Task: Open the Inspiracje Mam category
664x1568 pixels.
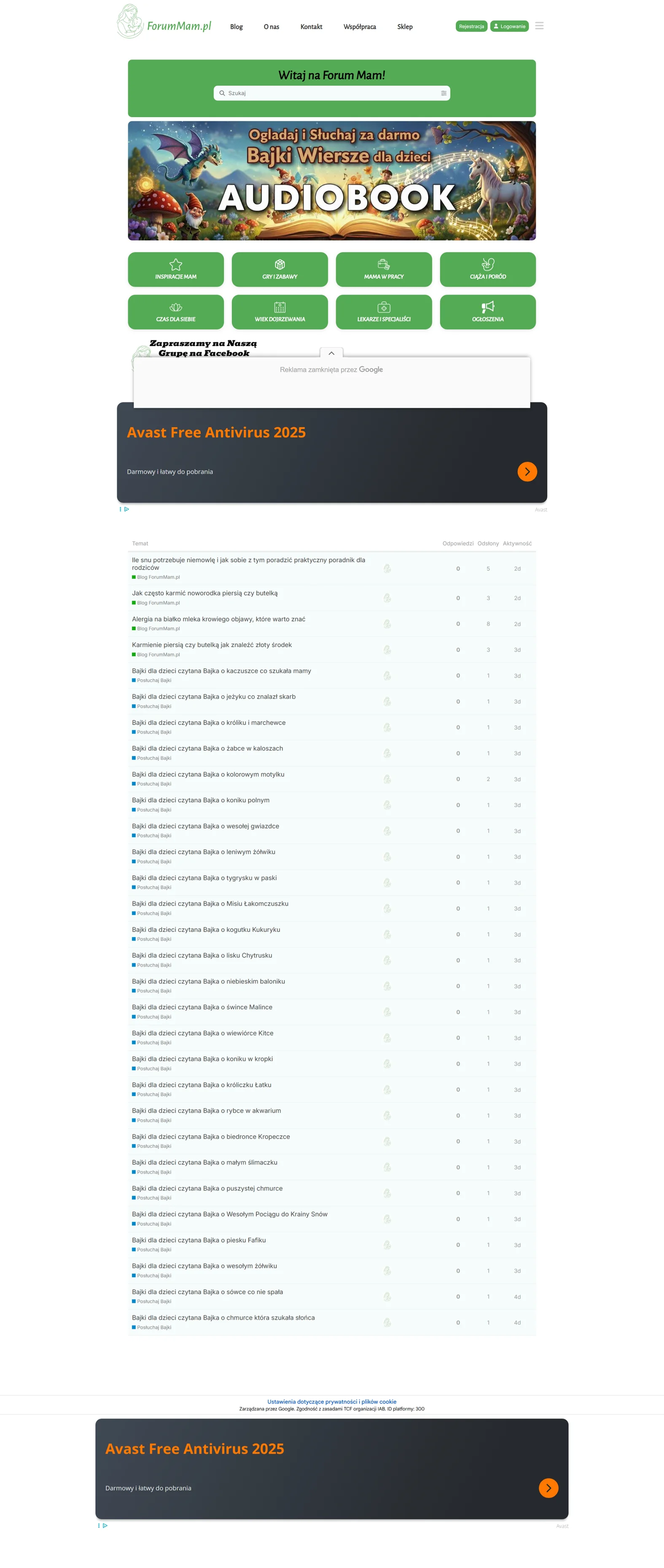Action: tap(175, 269)
